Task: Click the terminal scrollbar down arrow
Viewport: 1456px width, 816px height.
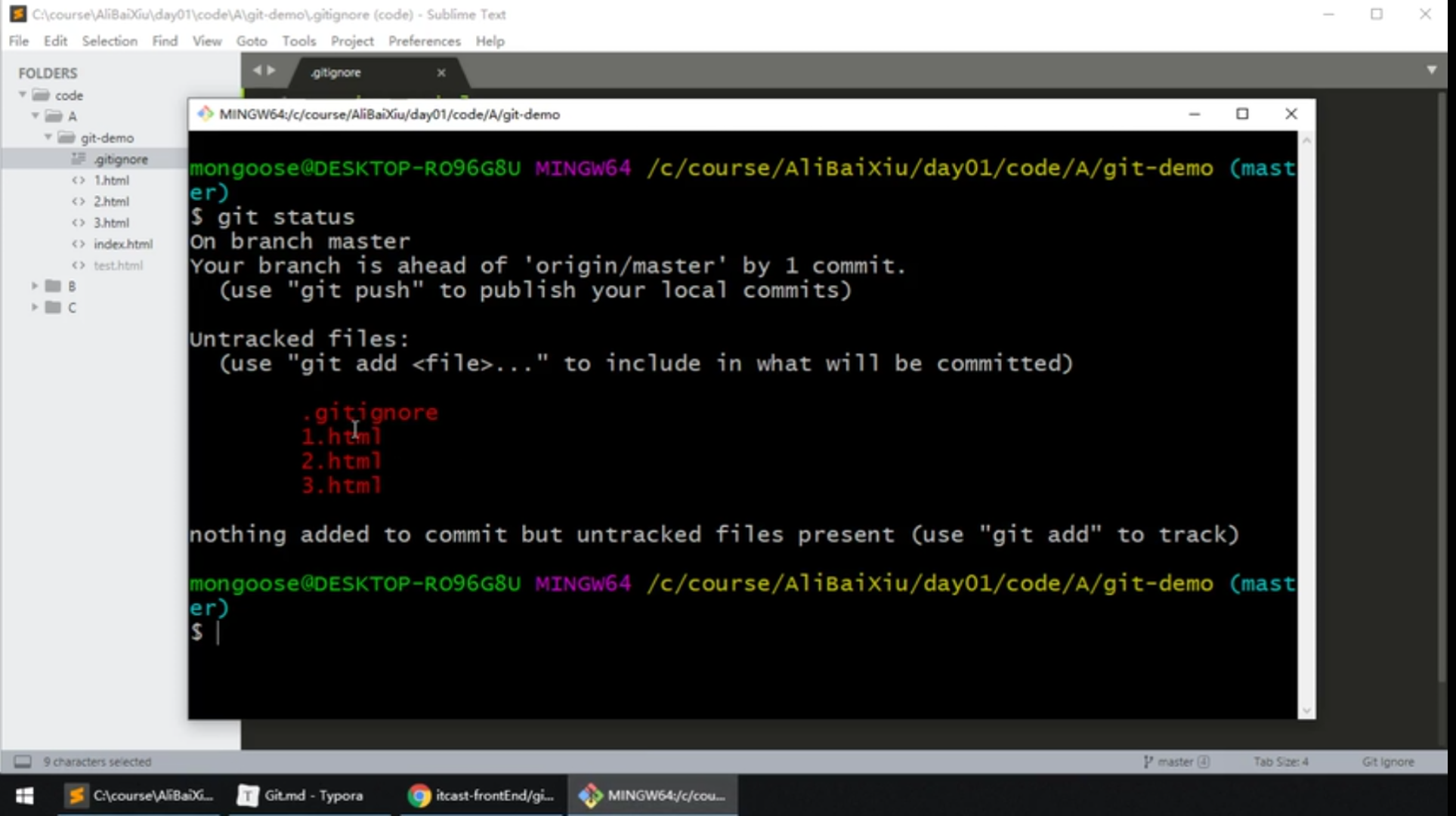Action: coord(1306,710)
